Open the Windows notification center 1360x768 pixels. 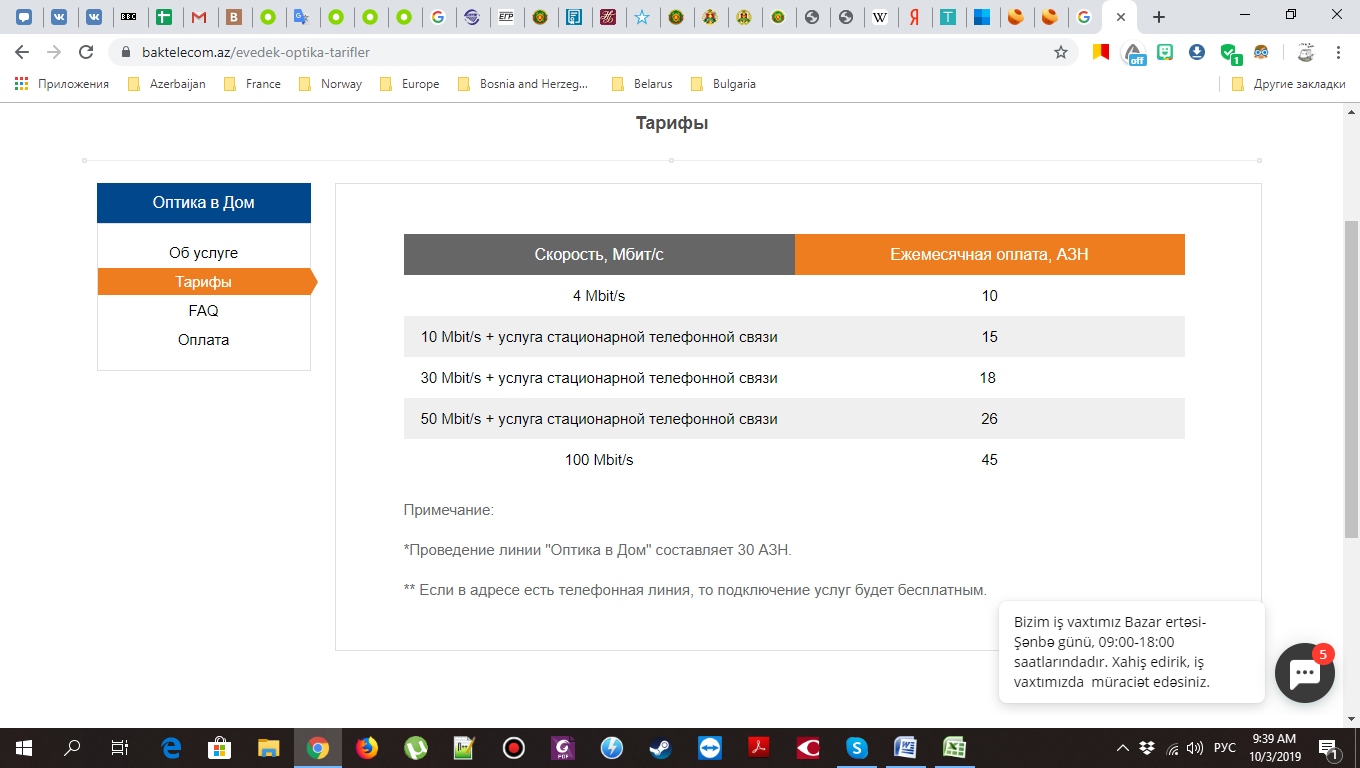[1330, 748]
